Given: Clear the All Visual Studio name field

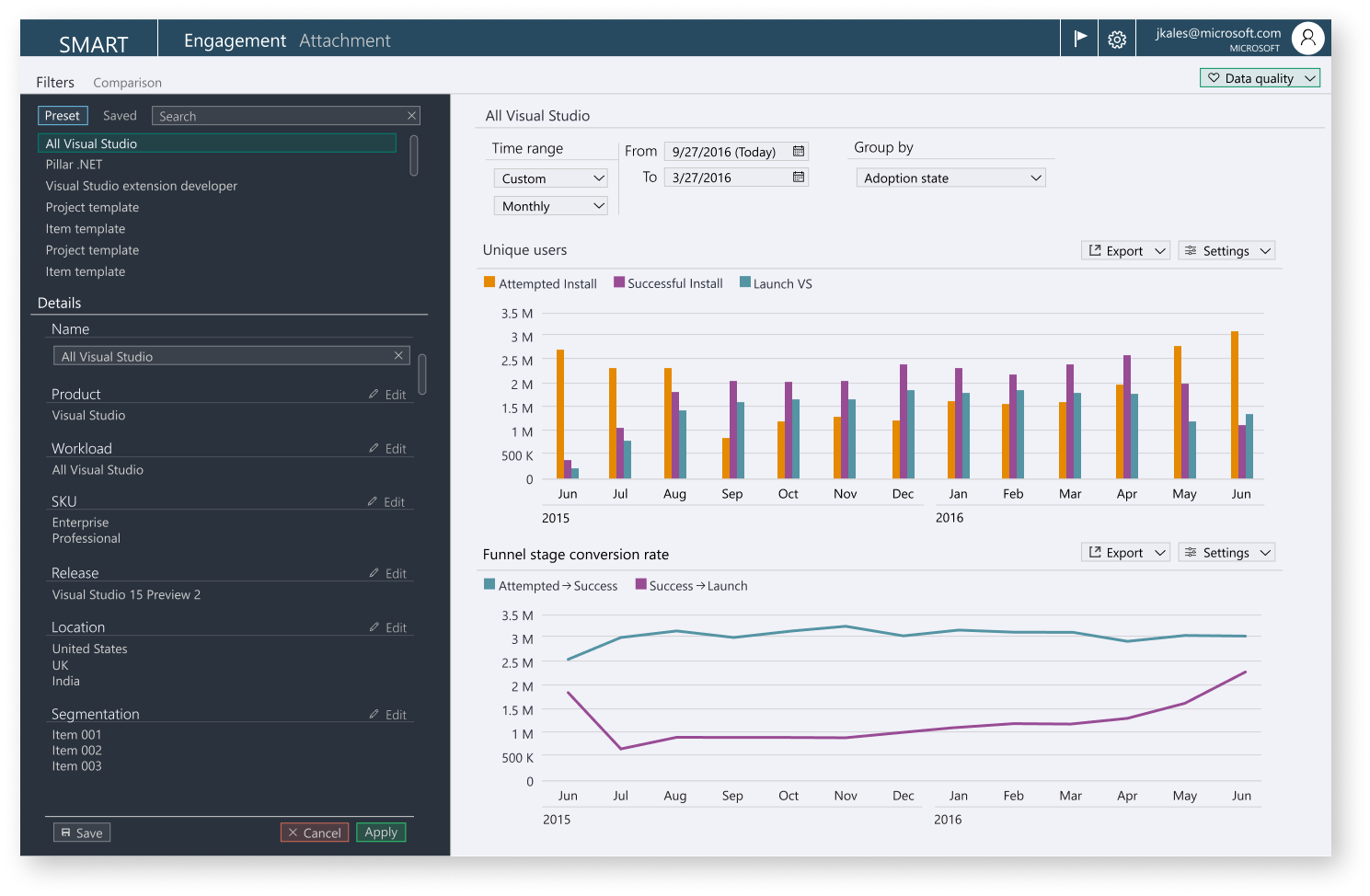Looking at the screenshot, I should tap(398, 356).
